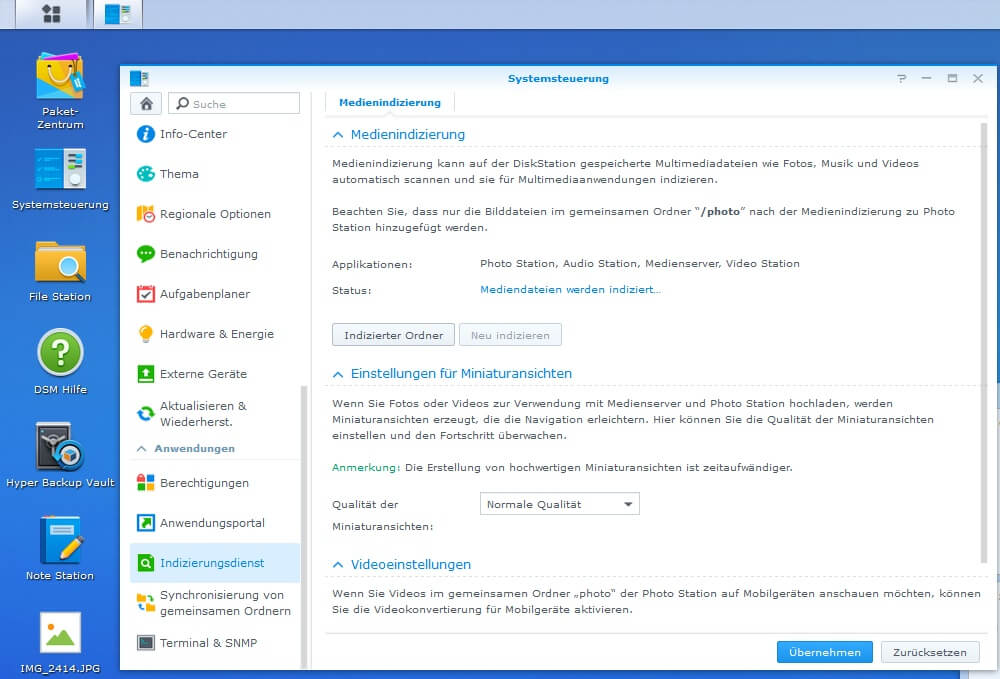The image size is (1000, 679).
Task: Click the home icon in Systemsteuerung
Action: pyautogui.click(x=146, y=103)
